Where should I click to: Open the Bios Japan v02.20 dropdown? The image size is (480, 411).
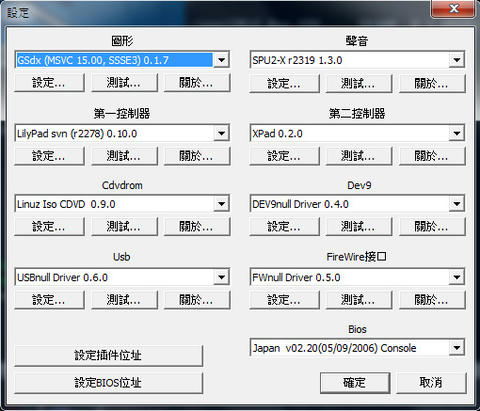(x=456, y=348)
